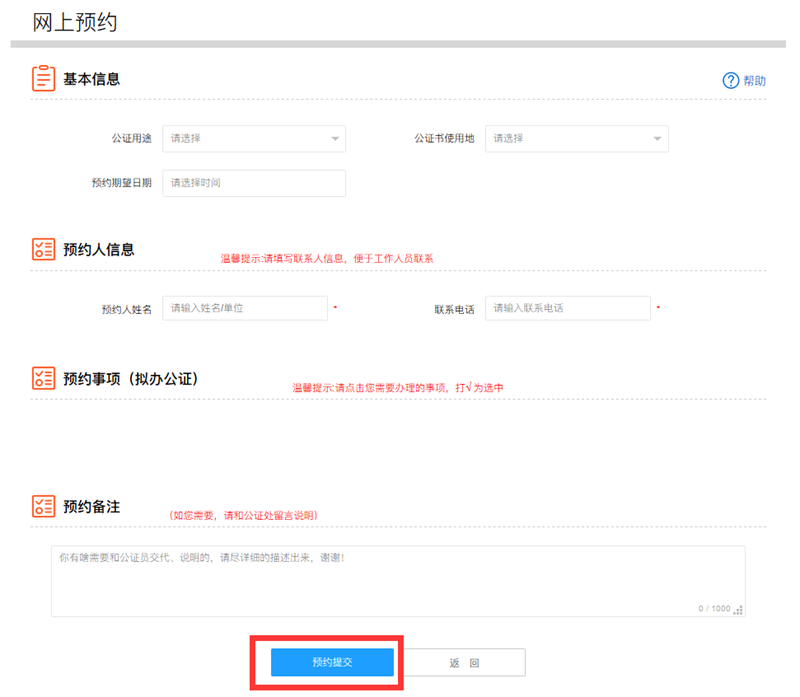Open the 公证用途 dropdown
This screenshot has width=800, height=697.
(254, 139)
